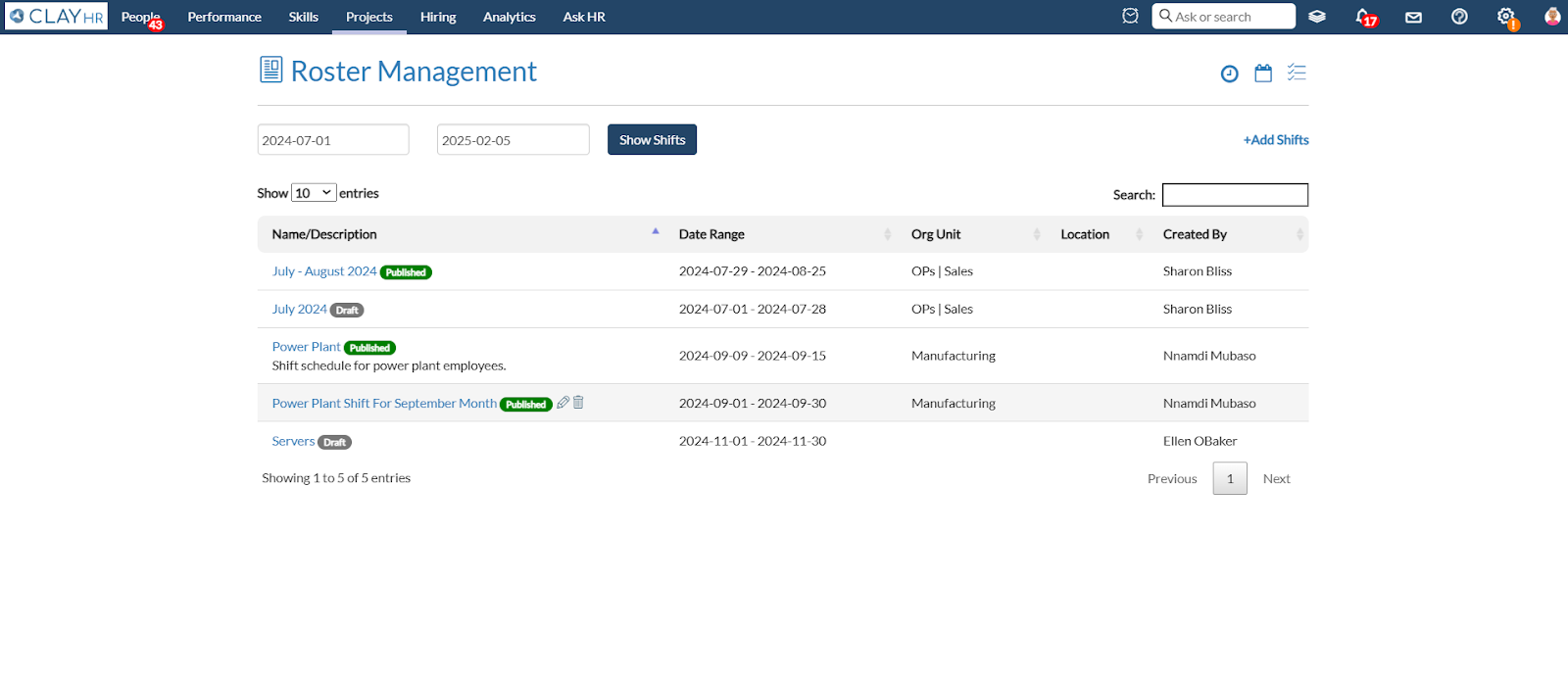This screenshot has width=1568, height=681.
Task: Delete Power Plant Shift For September Month roster
Action: (x=578, y=402)
